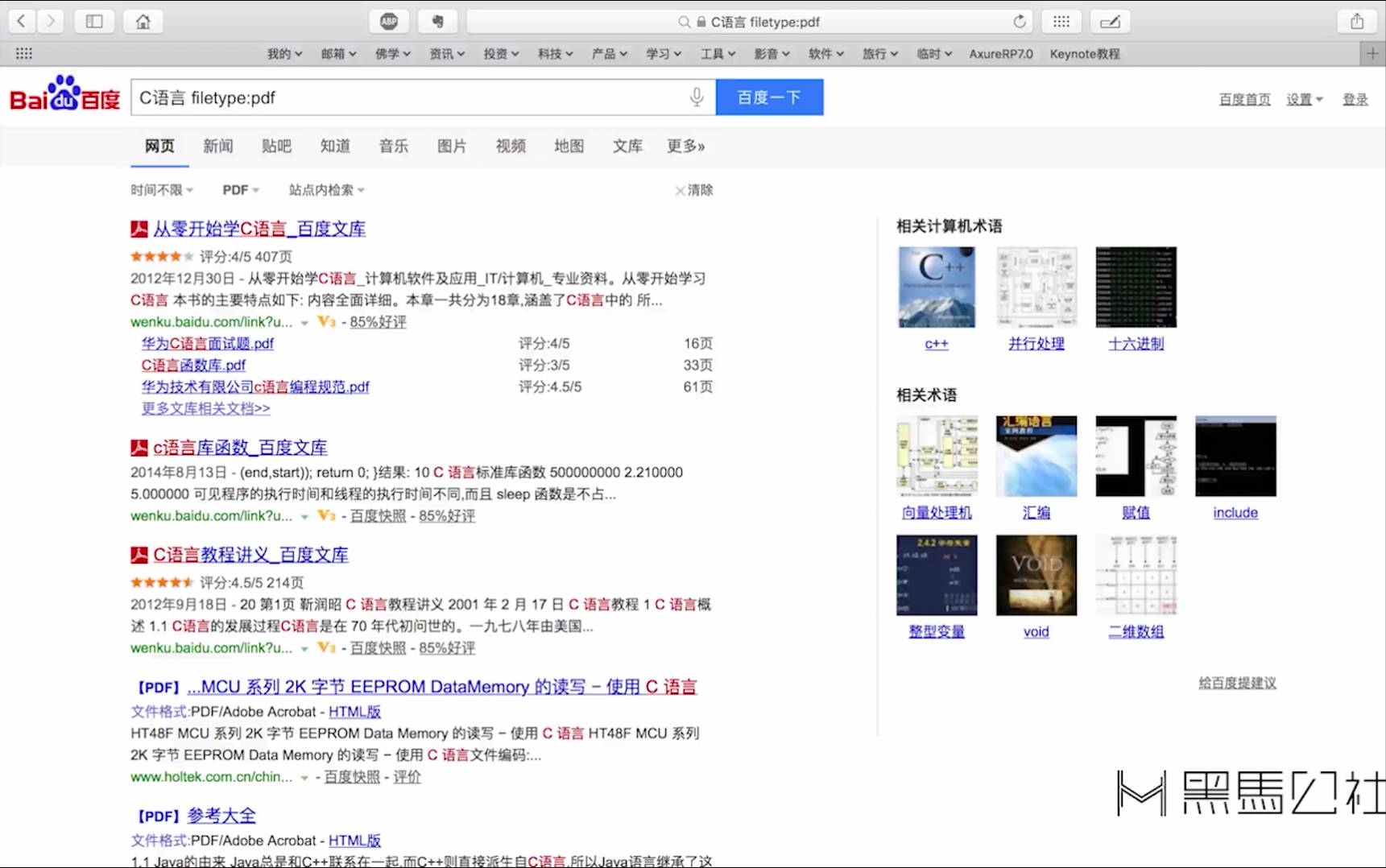The image size is (1386, 868).
Task: Switch to the 文库 tab
Action: [x=627, y=146]
